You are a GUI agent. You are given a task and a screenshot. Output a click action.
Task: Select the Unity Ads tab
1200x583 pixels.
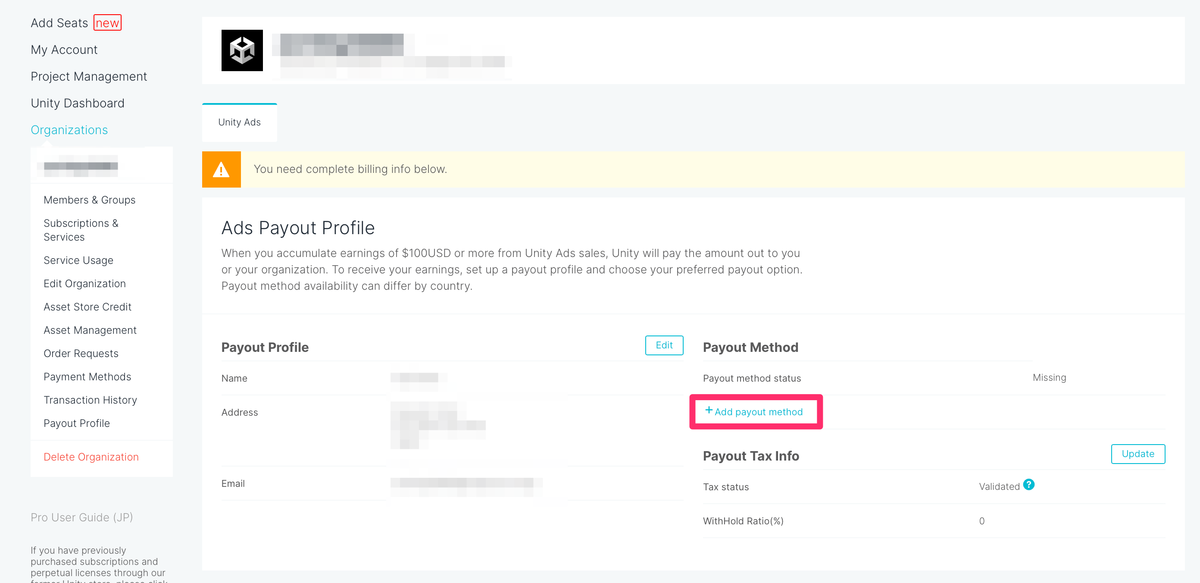[239, 122]
